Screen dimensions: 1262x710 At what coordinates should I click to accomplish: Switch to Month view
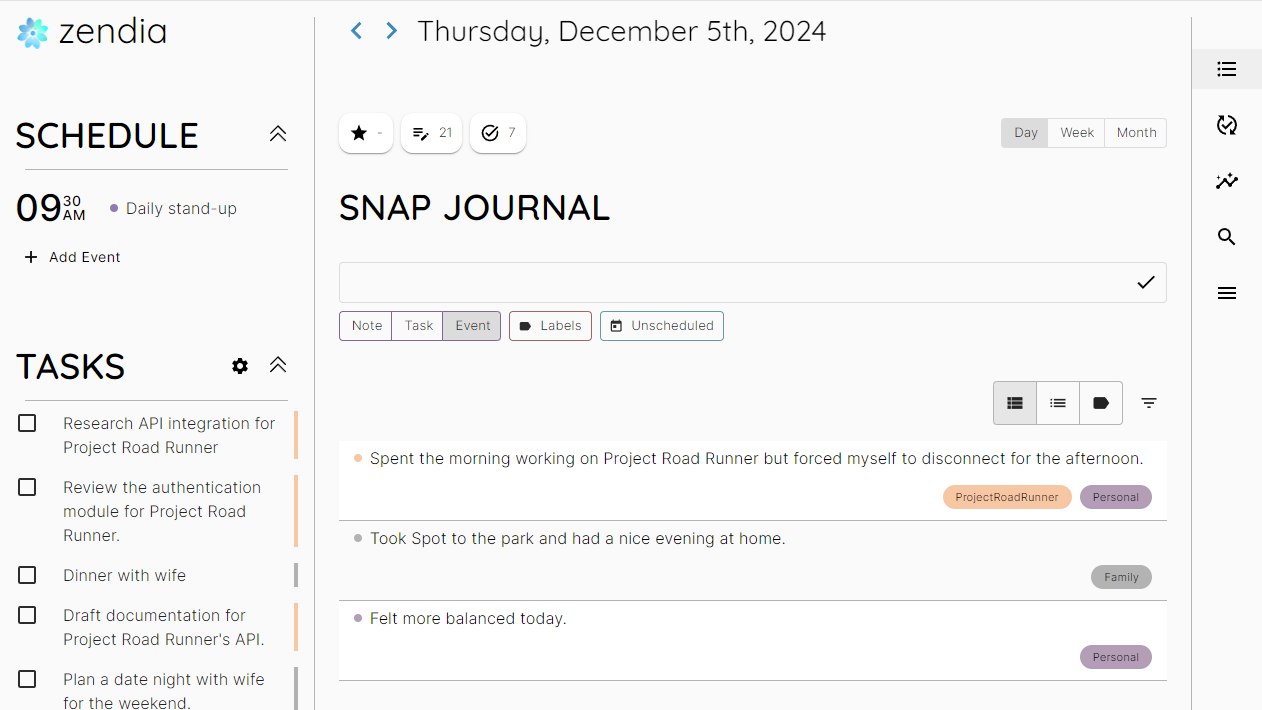[x=1136, y=133]
